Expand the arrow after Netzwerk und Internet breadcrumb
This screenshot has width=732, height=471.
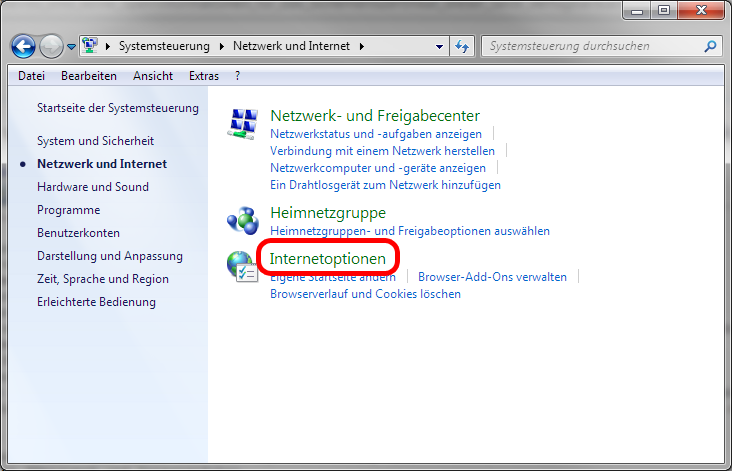[x=362, y=46]
